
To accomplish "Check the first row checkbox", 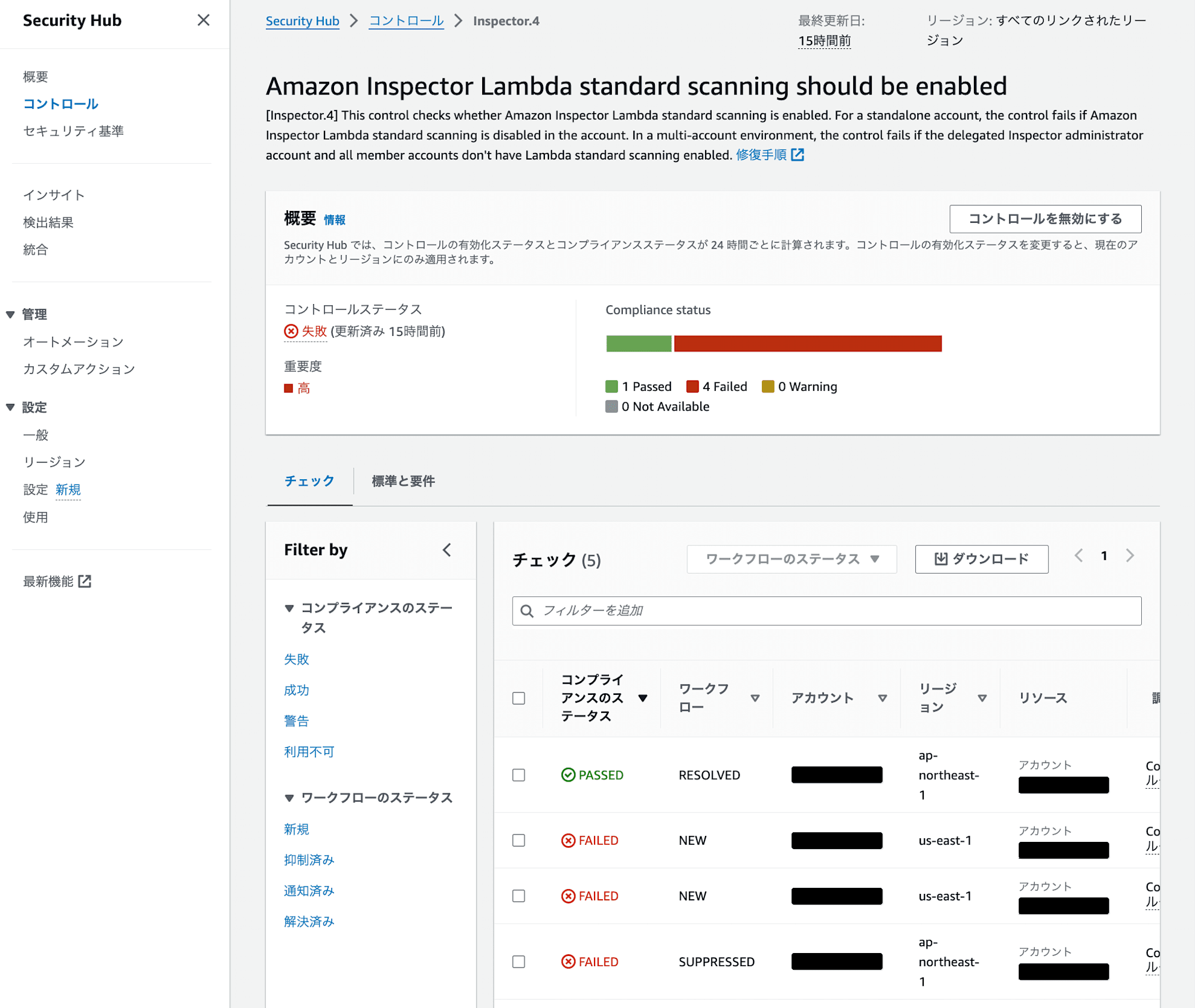I will (519, 775).
